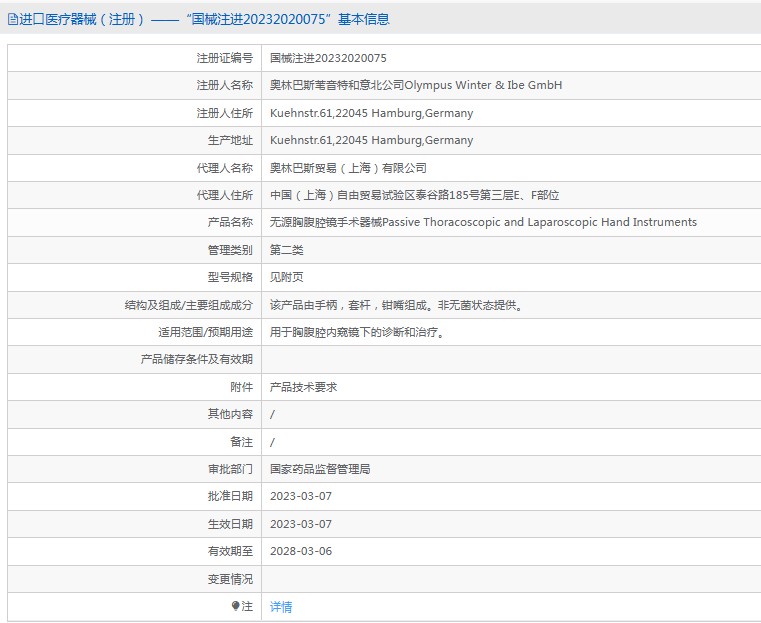Image resolution: width=761 pixels, height=623 pixels.
Task: Select agent name 奥林巴斯贸易(上海)有限公司
Action: [x=348, y=168]
